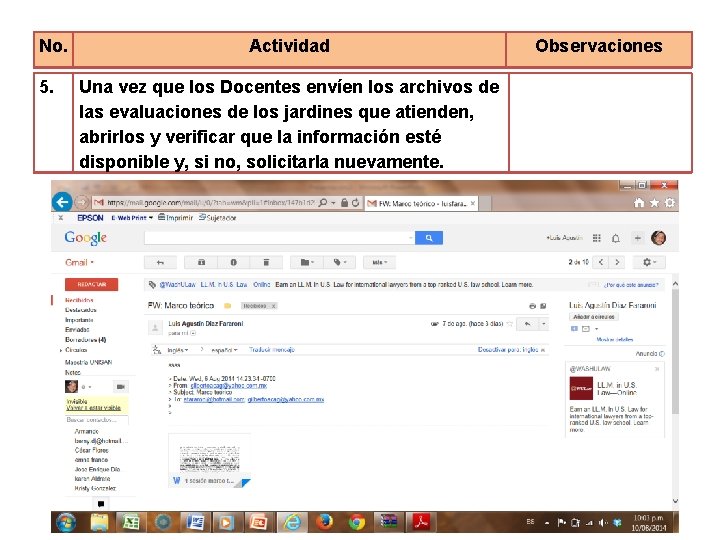Close the EPSON toolbar with the X
The image size is (720, 540).
click(61, 218)
